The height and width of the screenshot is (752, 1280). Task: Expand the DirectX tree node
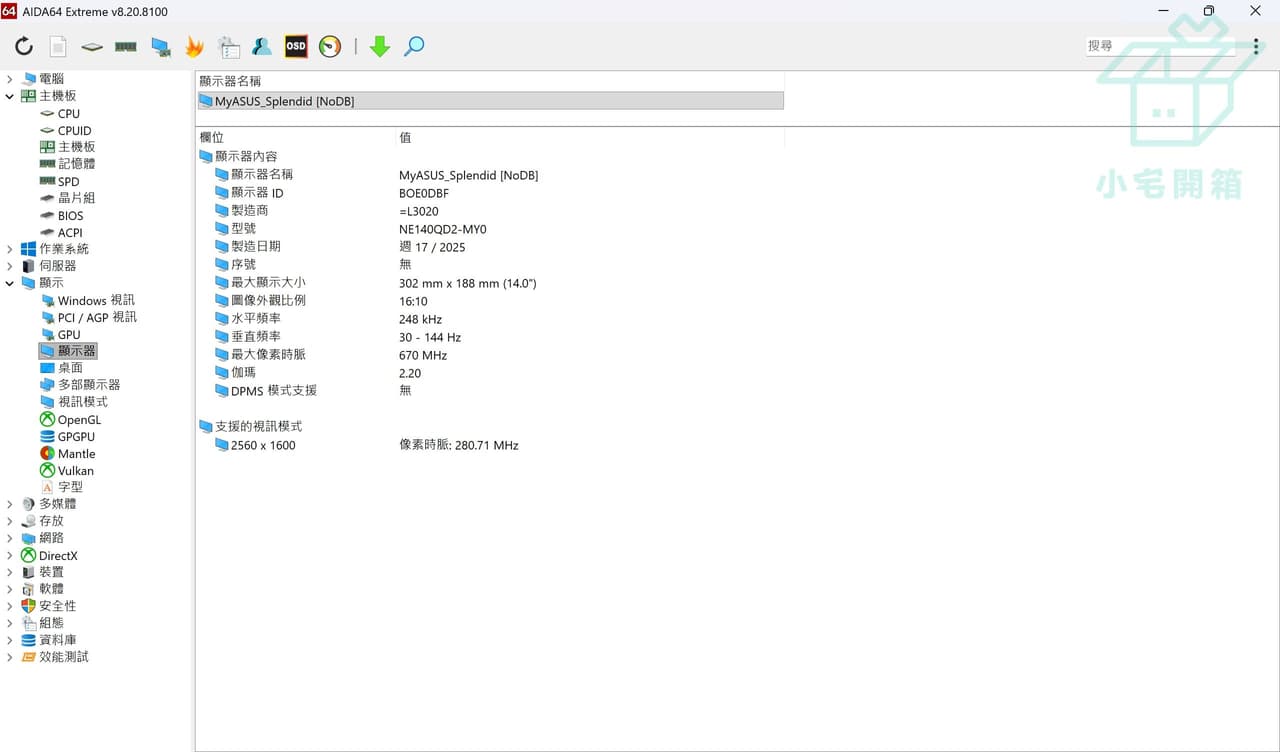(x=10, y=555)
